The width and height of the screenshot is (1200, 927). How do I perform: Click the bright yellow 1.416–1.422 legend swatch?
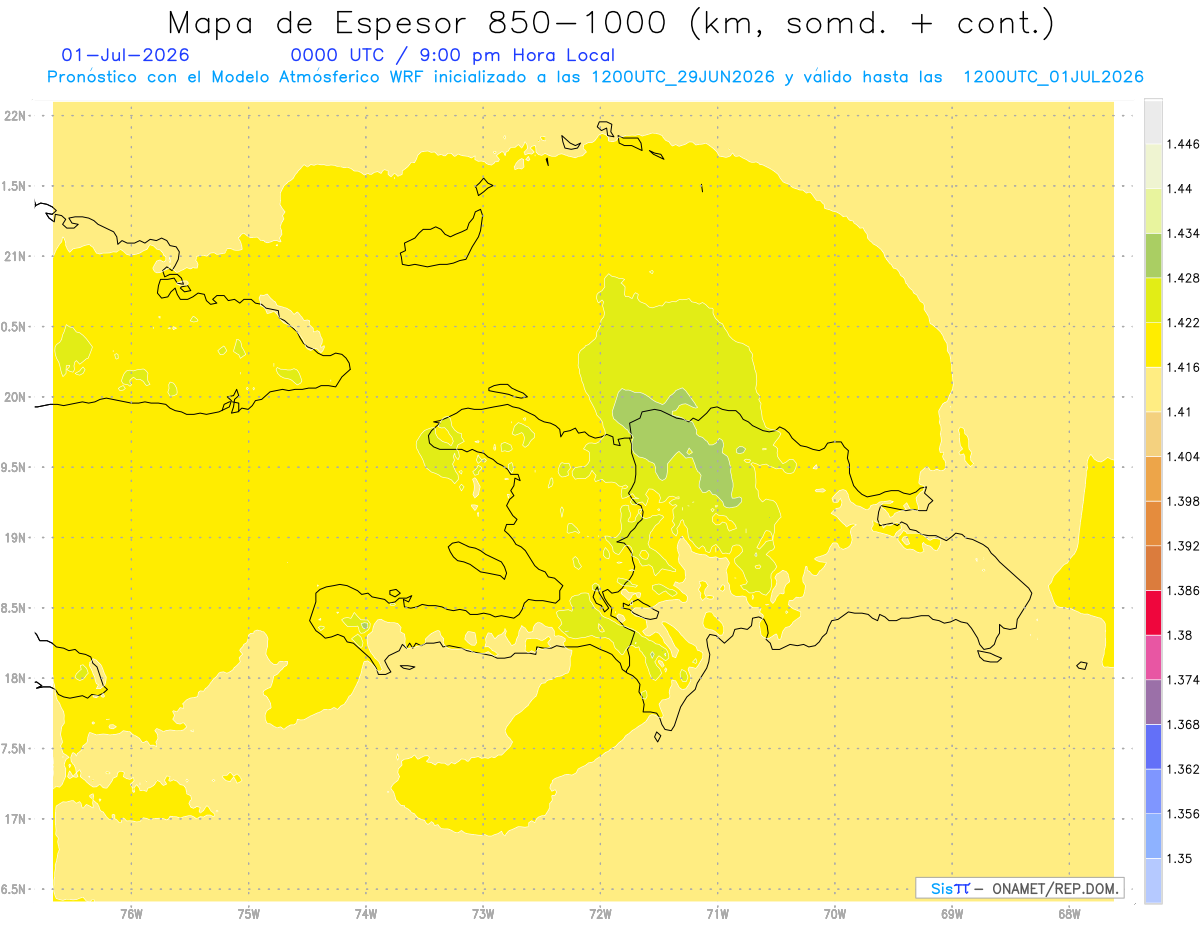click(1153, 345)
